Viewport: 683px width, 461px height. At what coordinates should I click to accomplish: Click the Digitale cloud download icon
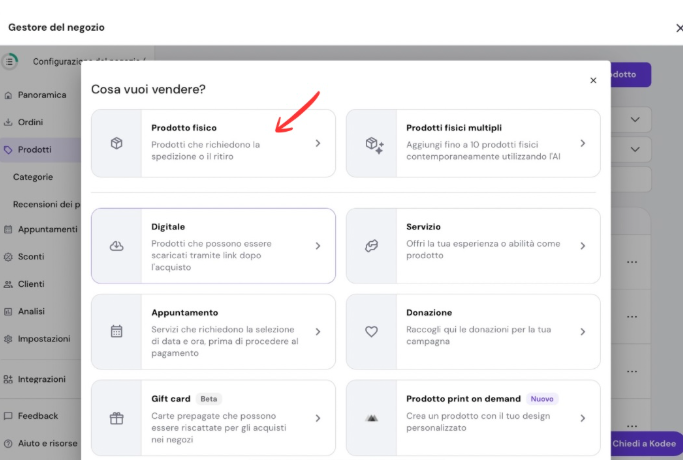tap(116, 246)
